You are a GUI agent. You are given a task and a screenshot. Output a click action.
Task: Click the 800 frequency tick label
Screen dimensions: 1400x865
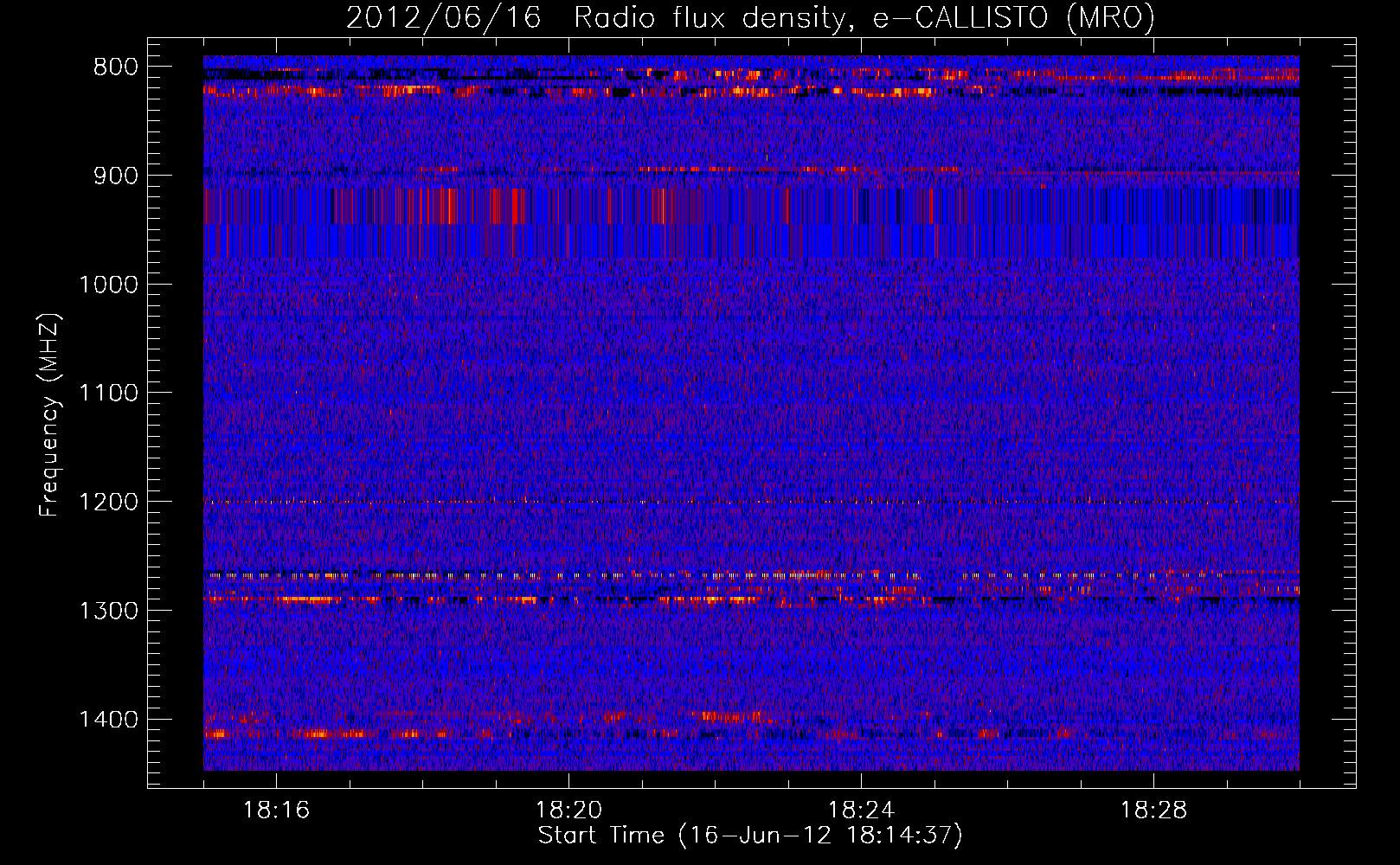[x=116, y=67]
